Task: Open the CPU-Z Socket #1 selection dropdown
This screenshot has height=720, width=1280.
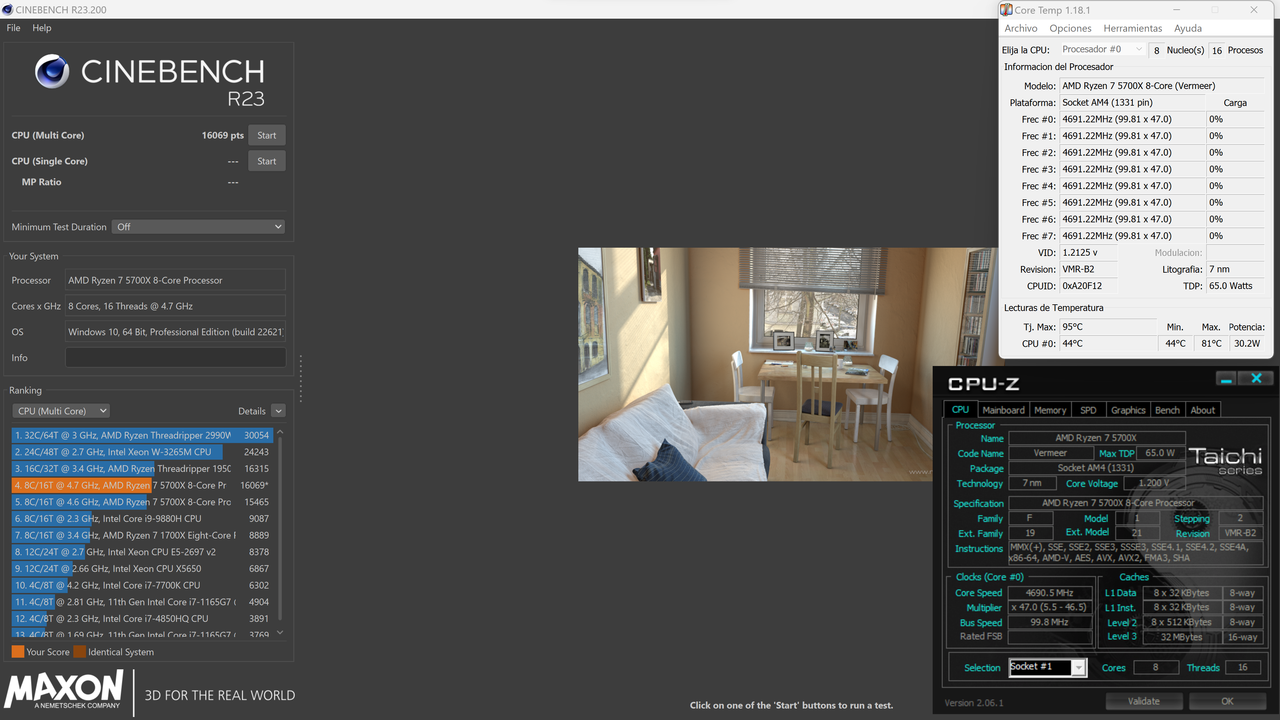Action: tap(1047, 667)
